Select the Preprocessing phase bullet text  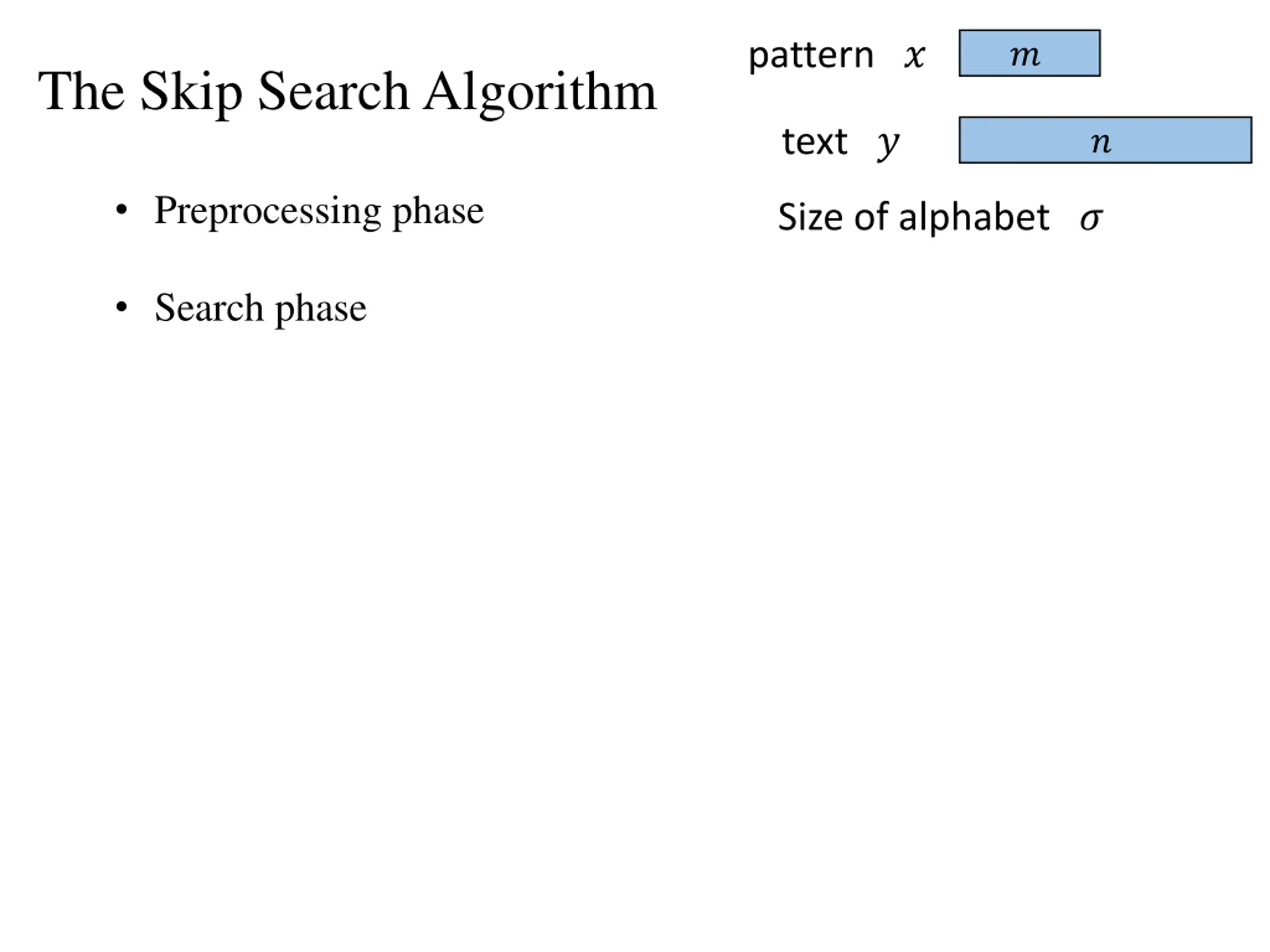pos(319,211)
